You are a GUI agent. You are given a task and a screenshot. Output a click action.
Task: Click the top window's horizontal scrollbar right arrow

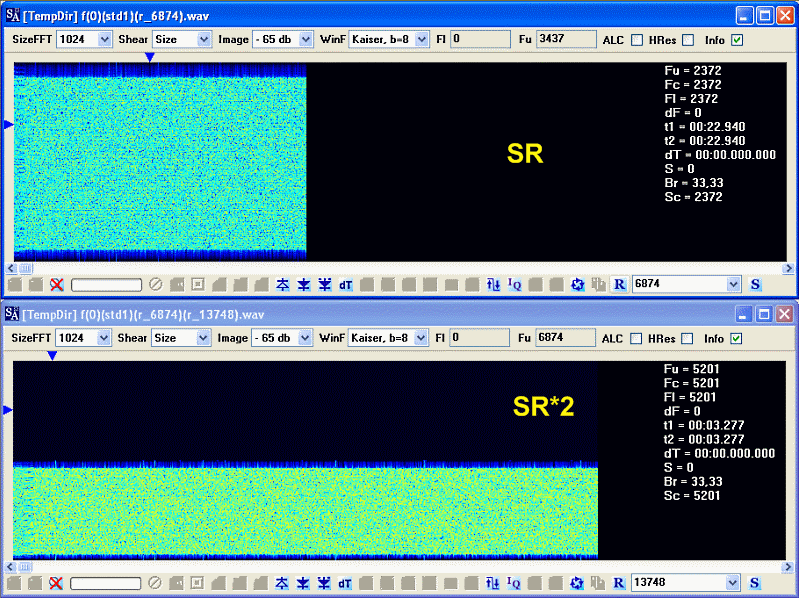789,268
